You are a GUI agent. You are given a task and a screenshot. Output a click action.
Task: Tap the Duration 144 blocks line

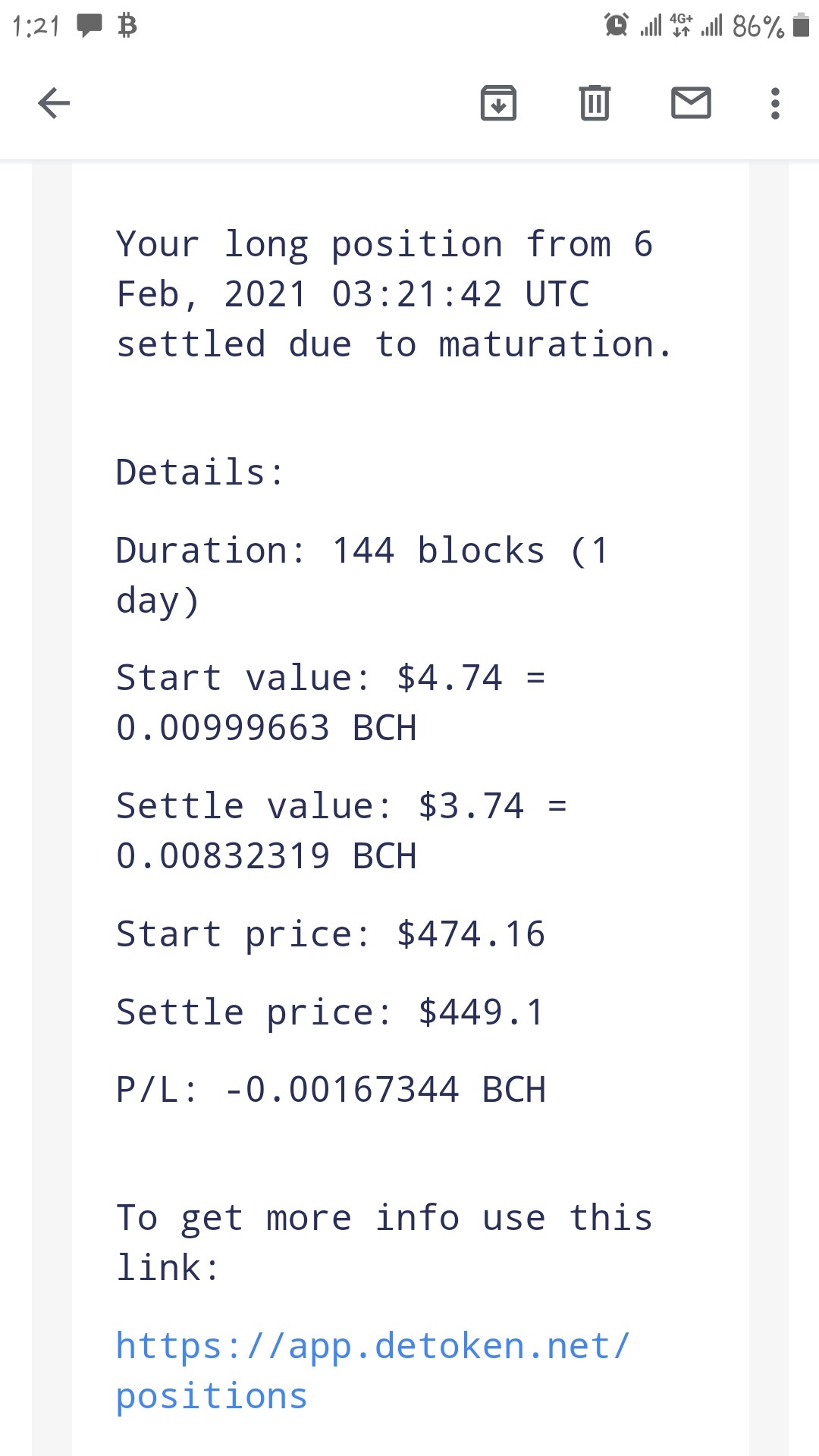[362, 576]
